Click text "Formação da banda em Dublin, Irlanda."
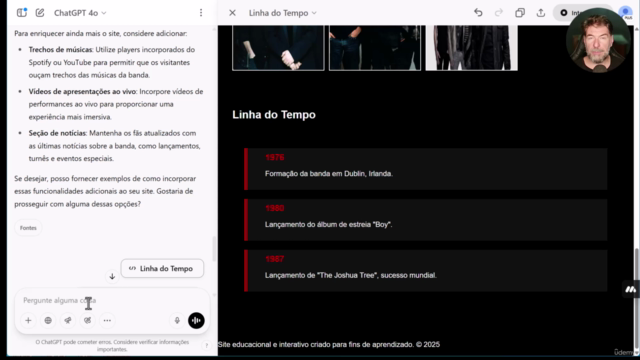This screenshot has width=640, height=360. coord(329,173)
